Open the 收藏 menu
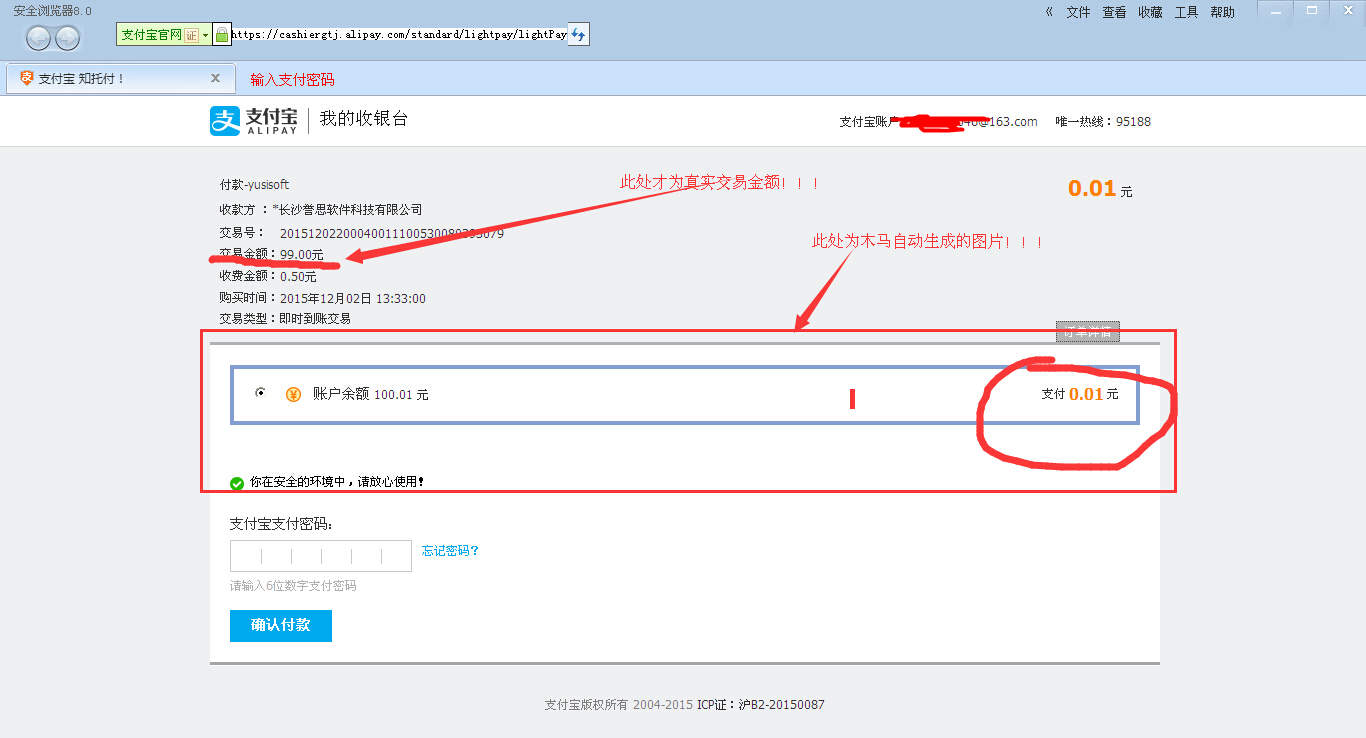1366x738 pixels. (x=1150, y=12)
